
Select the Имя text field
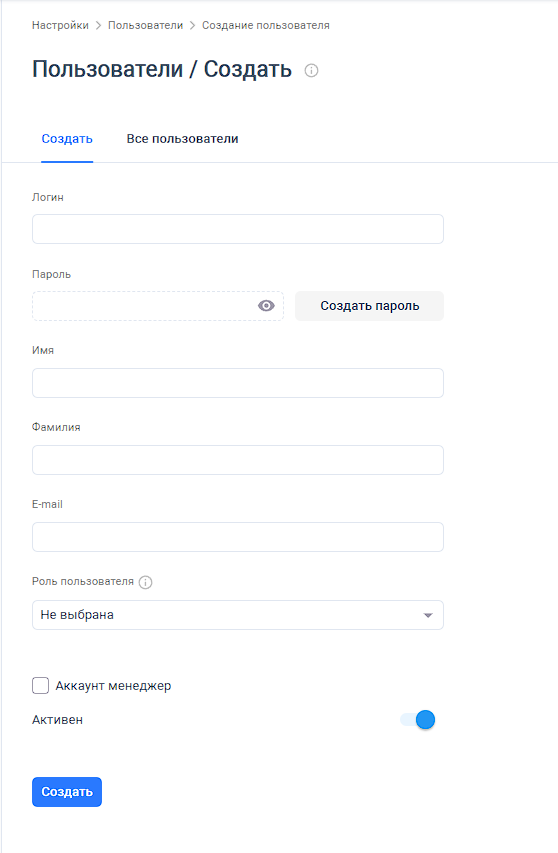pyautogui.click(x=238, y=383)
